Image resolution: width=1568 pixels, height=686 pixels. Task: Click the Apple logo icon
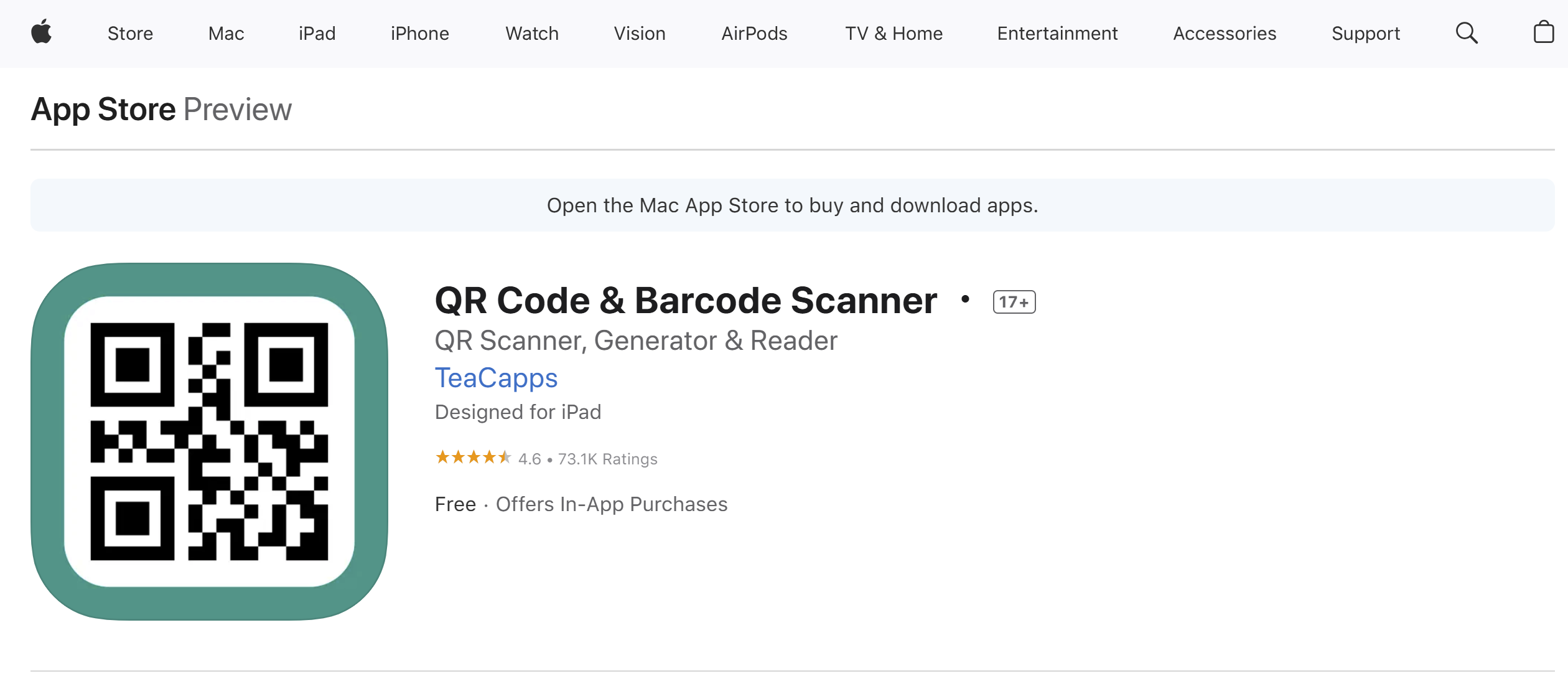(42, 32)
